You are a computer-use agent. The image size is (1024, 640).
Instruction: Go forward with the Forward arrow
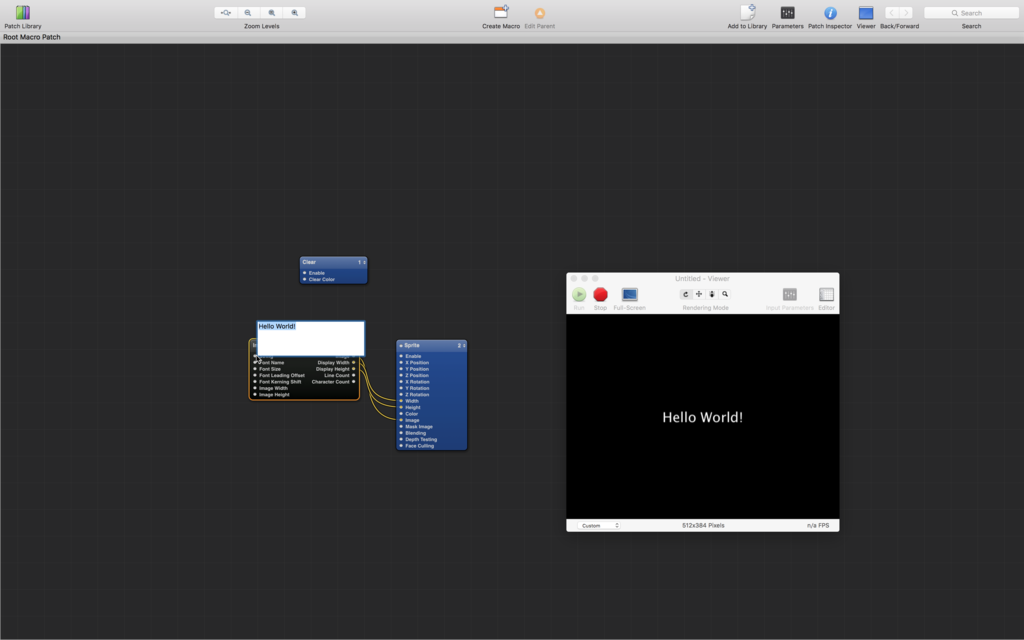tap(906, 12)
